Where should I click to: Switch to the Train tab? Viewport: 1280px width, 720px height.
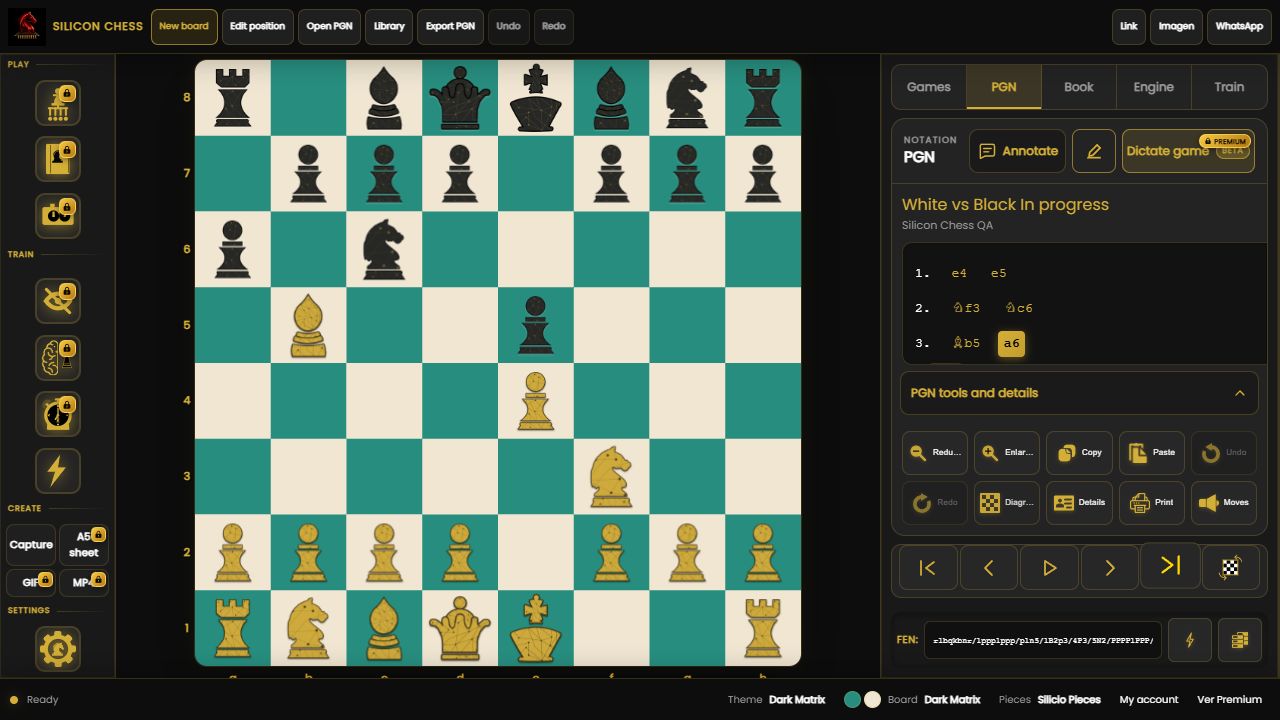[x=1229, y=87]
